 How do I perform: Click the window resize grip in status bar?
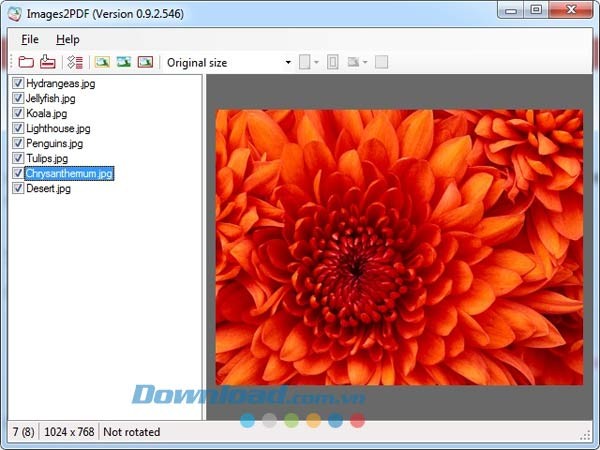point(585,435)
